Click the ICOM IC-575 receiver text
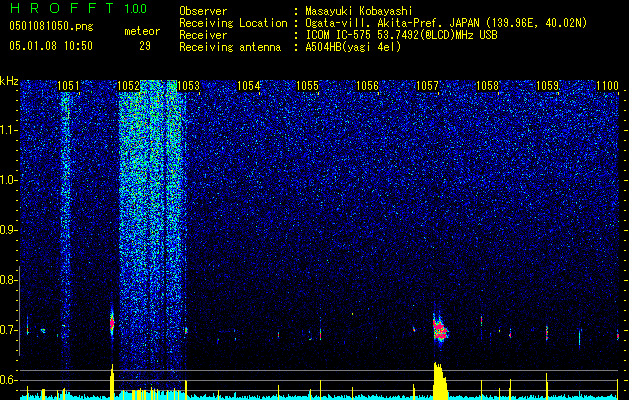 (402, 35)
